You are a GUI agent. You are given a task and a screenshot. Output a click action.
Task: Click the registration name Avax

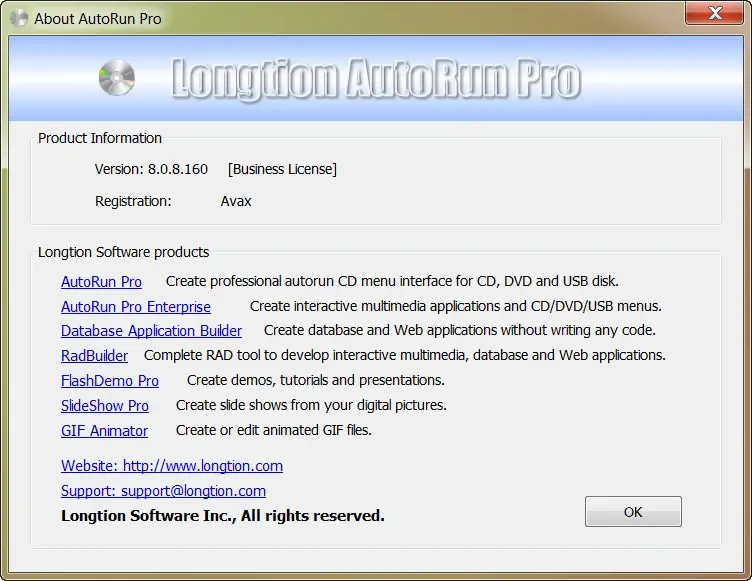[x=236, y=201]
